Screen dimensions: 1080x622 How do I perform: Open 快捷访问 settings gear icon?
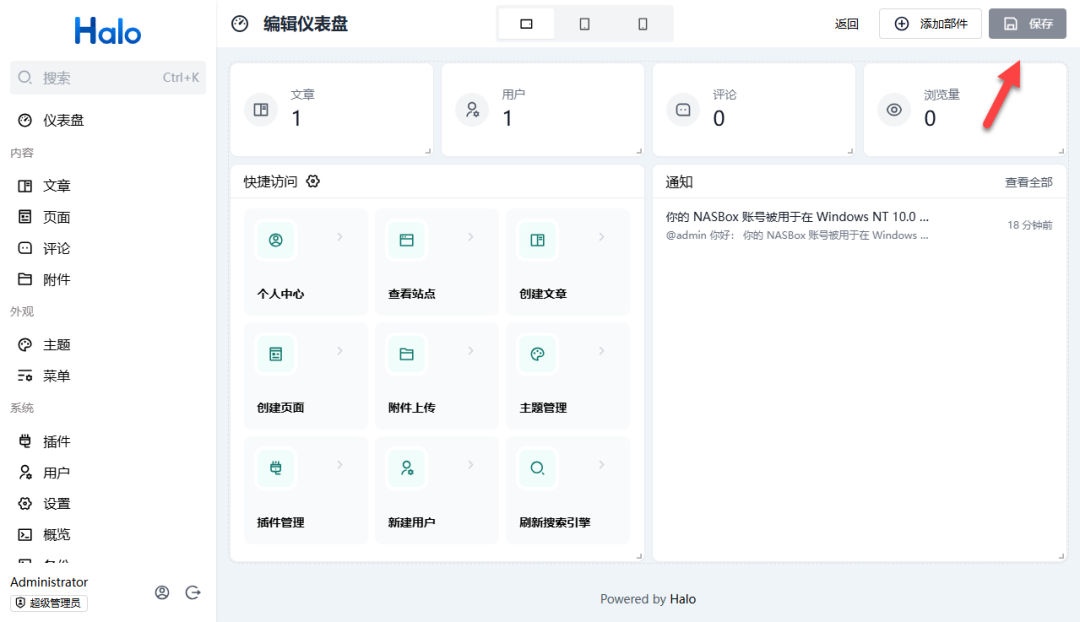(x=313, y=181)
